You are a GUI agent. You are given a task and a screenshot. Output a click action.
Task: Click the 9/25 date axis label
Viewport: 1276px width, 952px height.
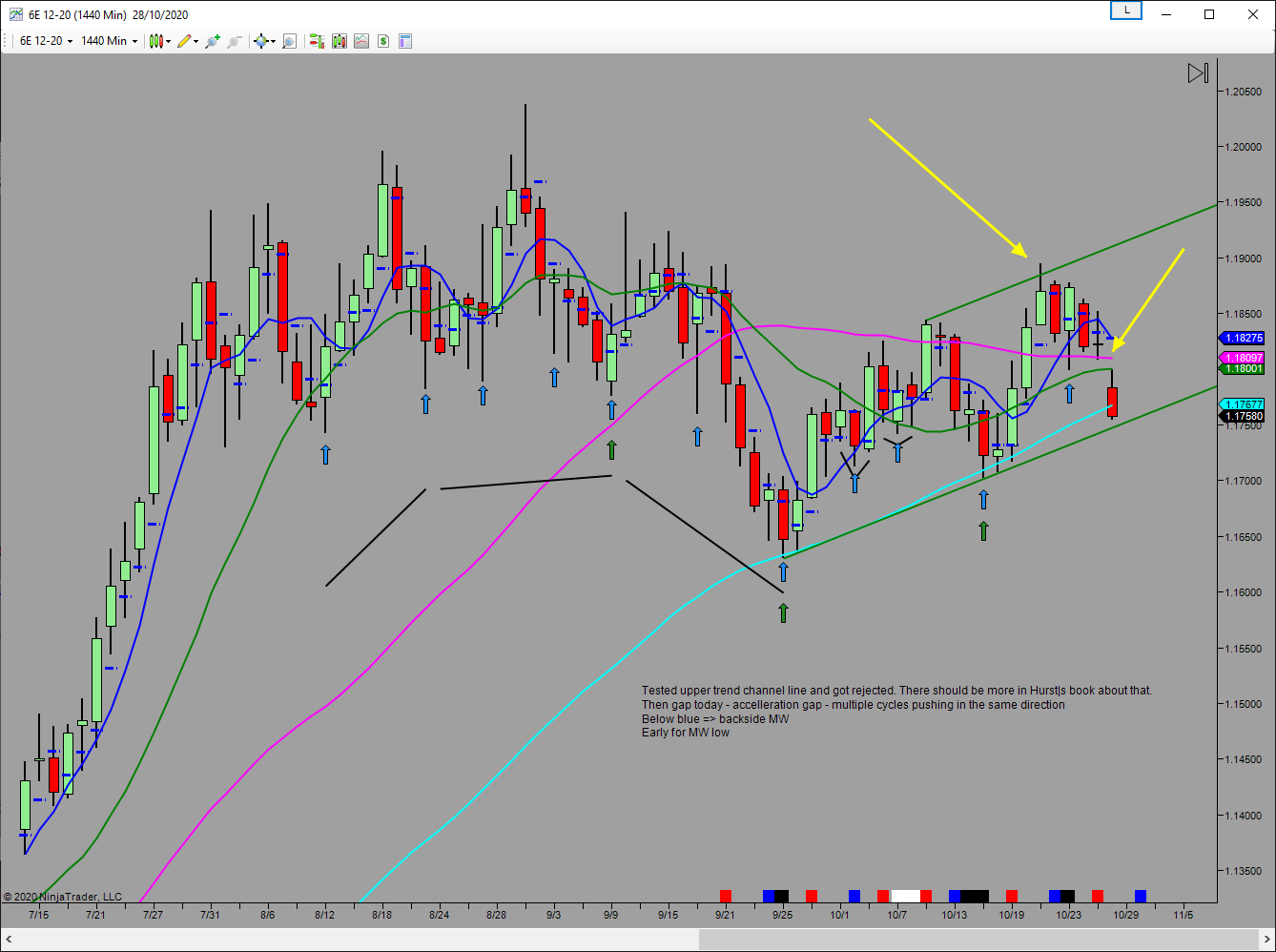782,915
